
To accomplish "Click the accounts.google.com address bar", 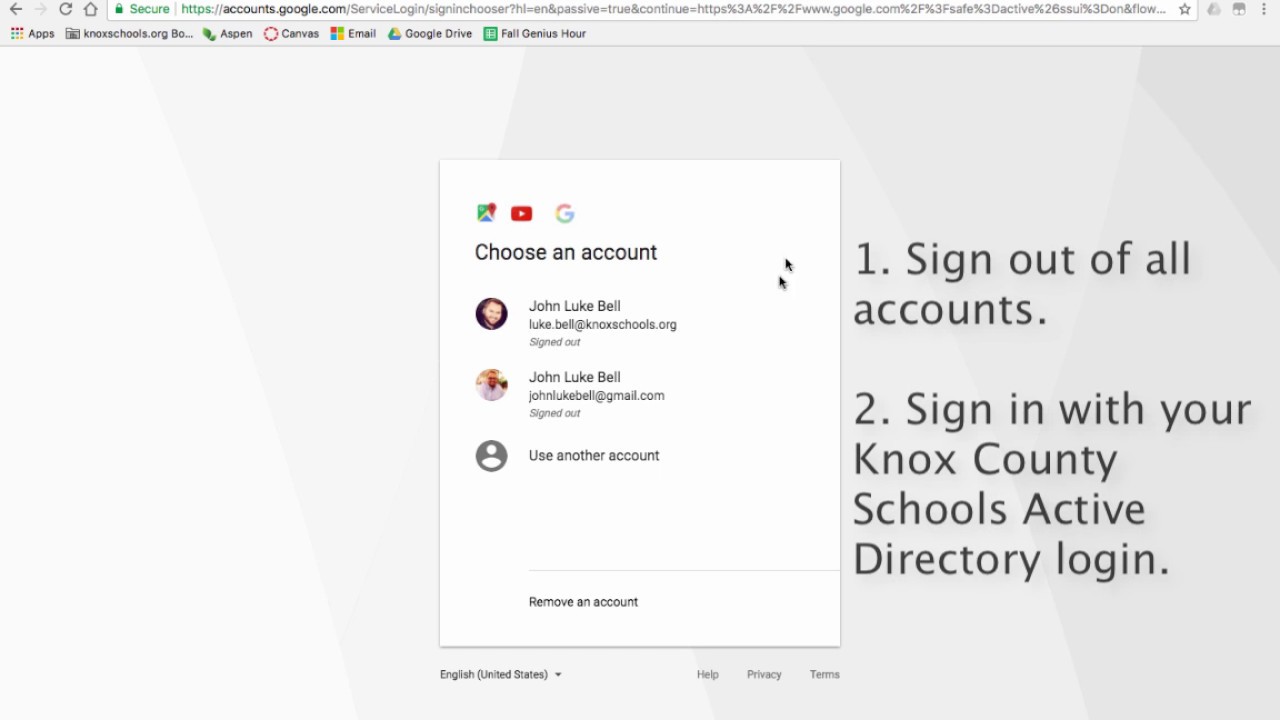I will [x=673, y=9].
